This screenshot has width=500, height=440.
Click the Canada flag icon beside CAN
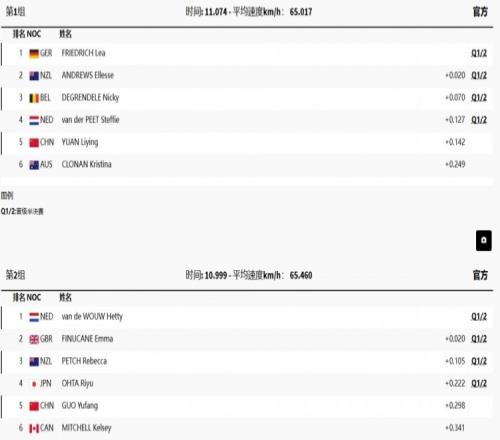(x=34, y=428)
